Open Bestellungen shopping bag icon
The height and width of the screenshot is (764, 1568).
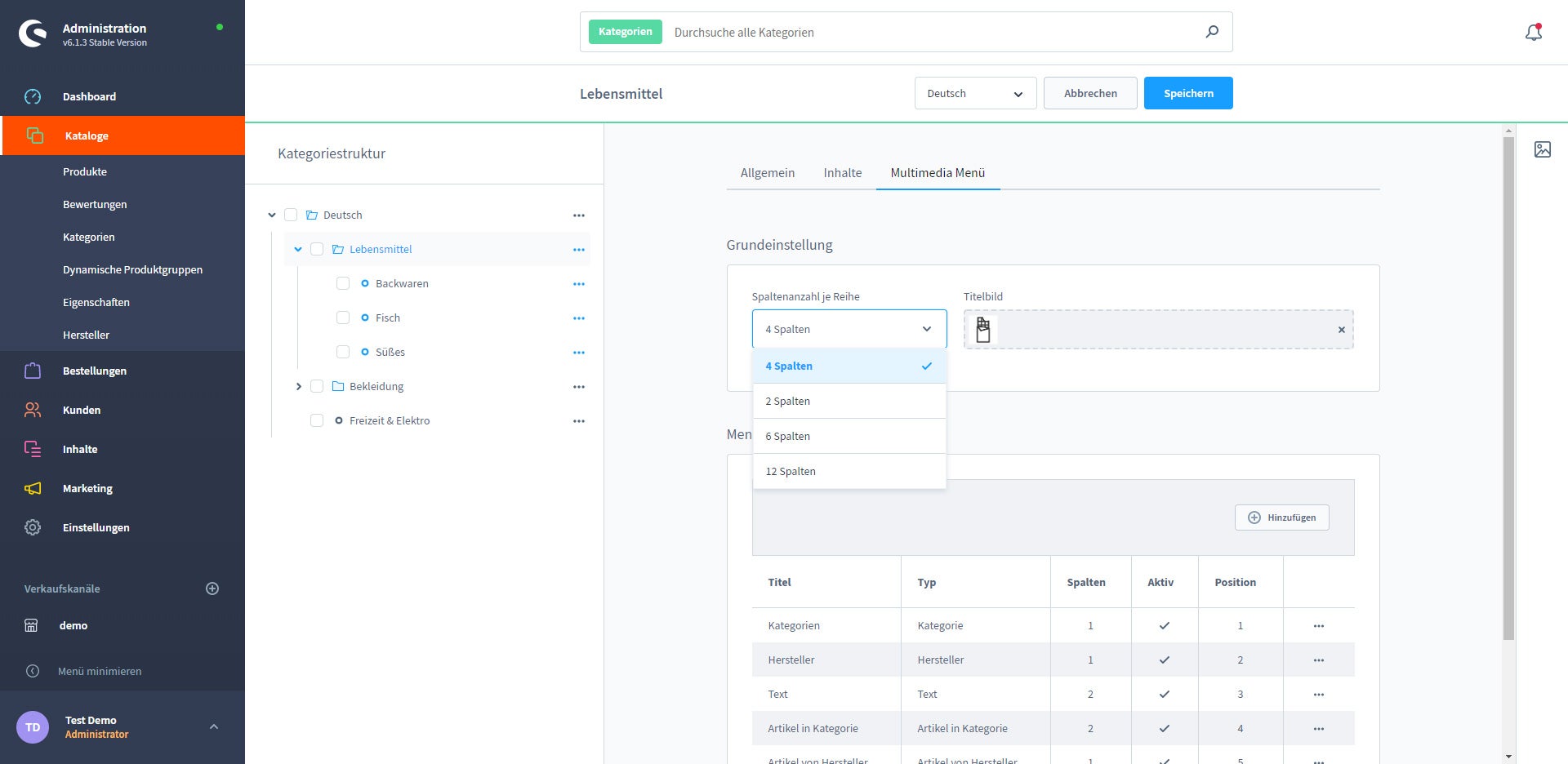[x=33, y=371]
